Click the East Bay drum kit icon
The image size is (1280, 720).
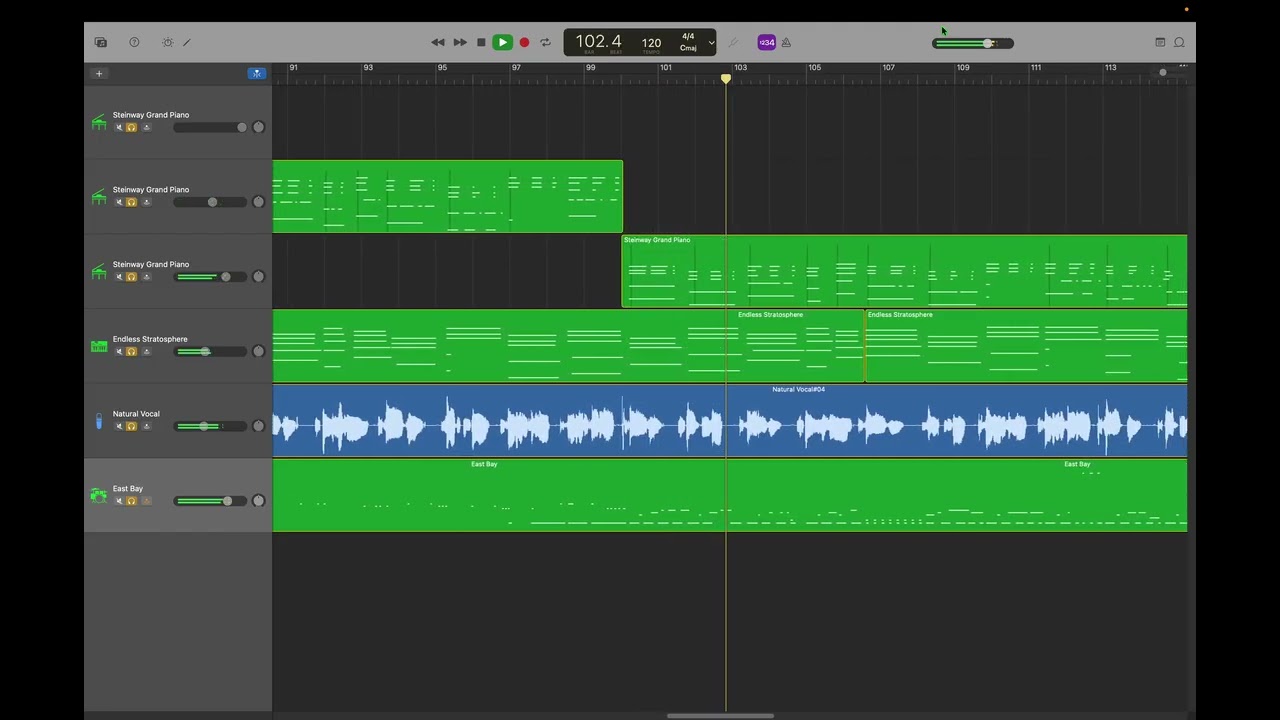tap(98, 495)
